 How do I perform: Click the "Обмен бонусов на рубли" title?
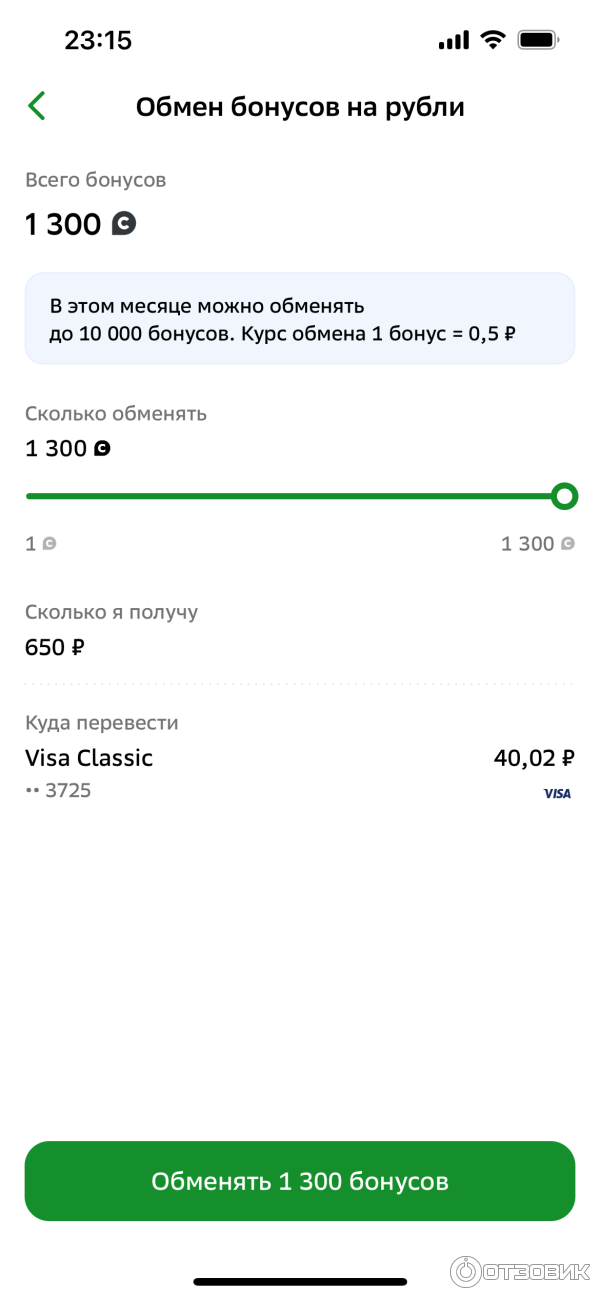300,107
